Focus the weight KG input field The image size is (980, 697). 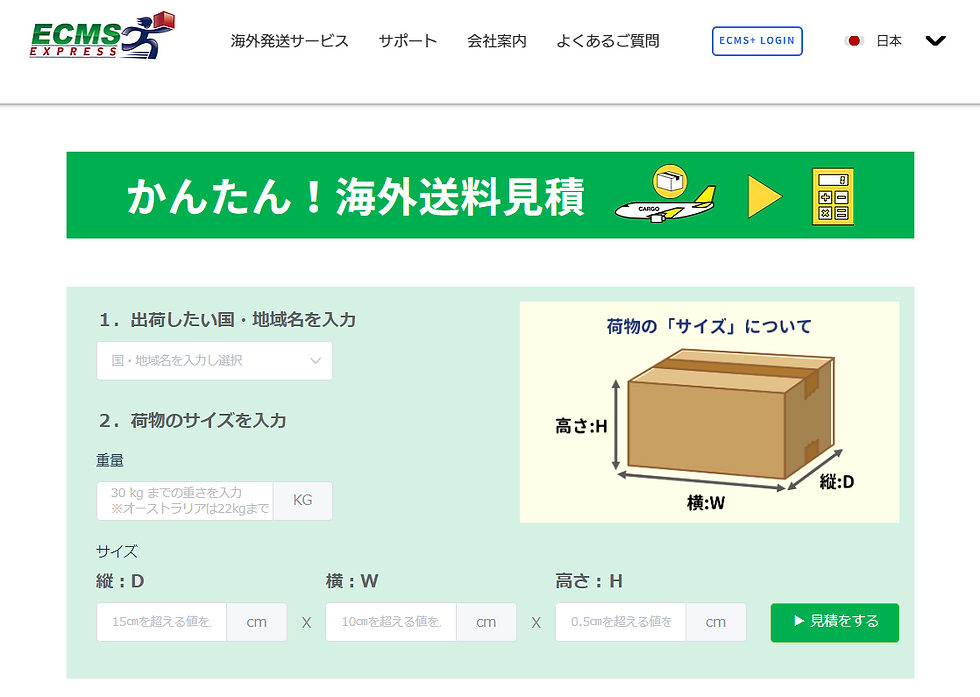point(185,501)
